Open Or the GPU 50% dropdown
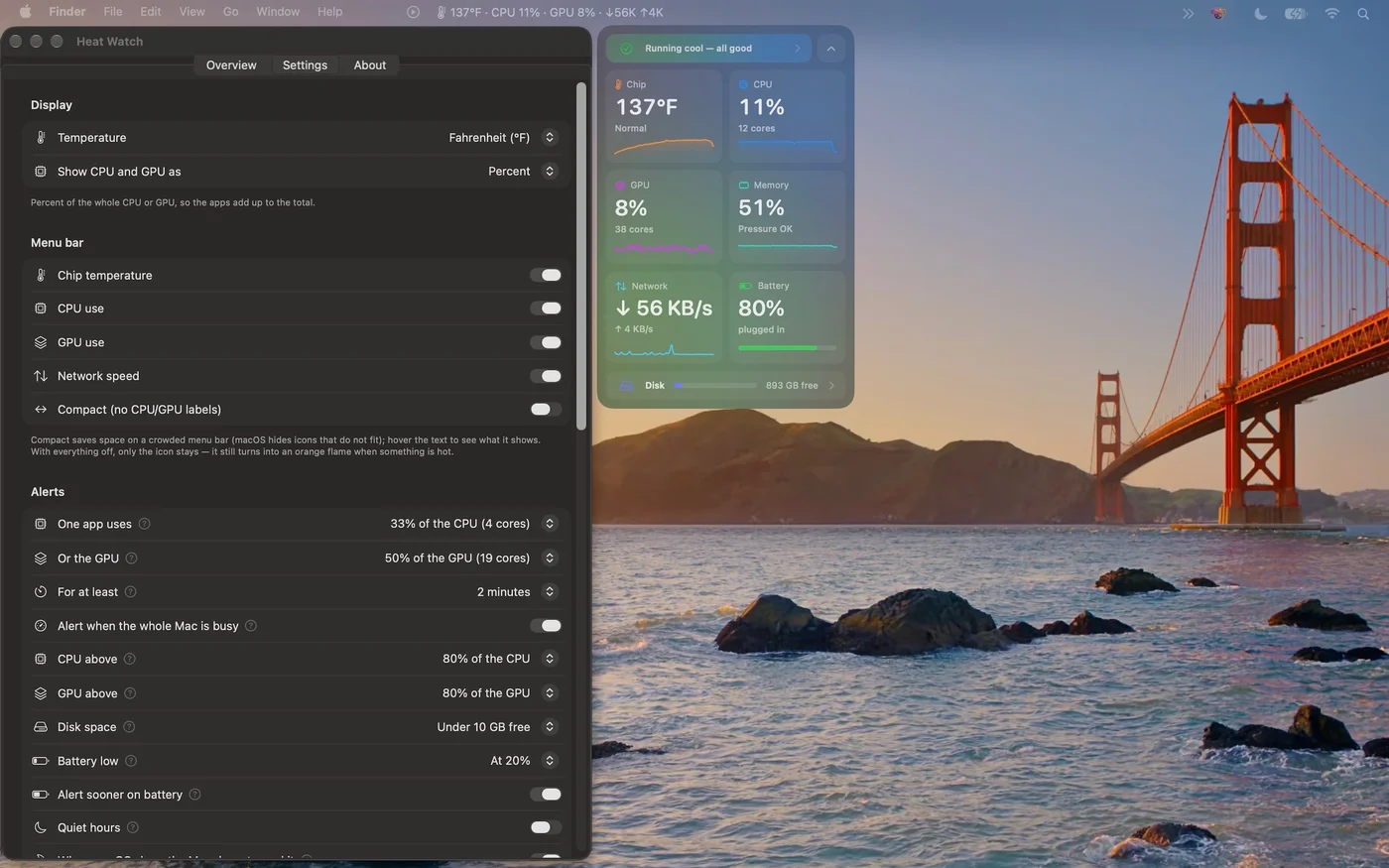This screenshot has height=868, width=1389. [x=470, y=558]
